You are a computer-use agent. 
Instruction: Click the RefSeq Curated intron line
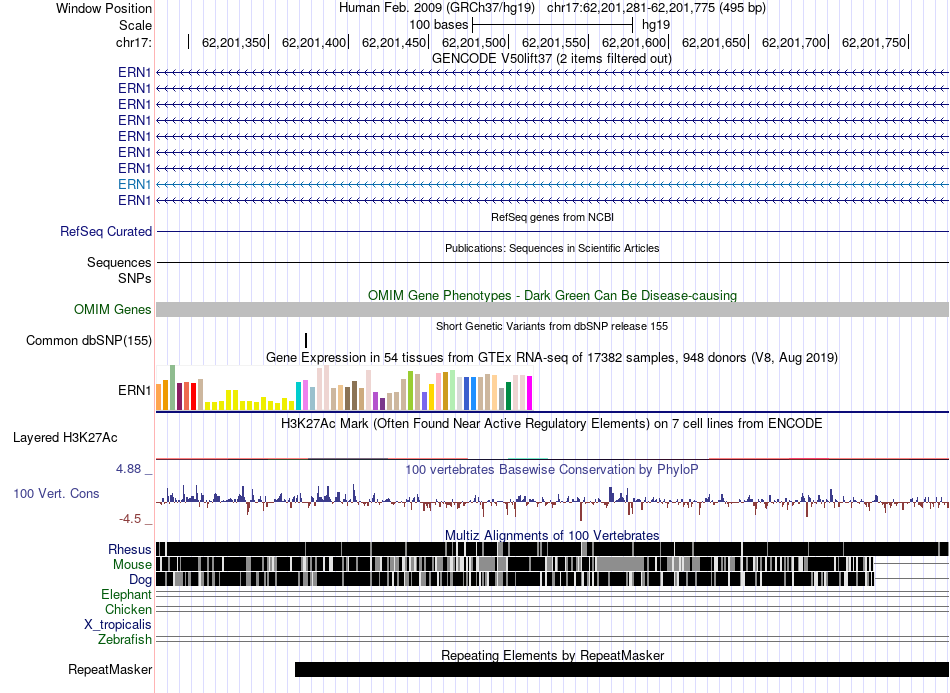click(553, 231)
